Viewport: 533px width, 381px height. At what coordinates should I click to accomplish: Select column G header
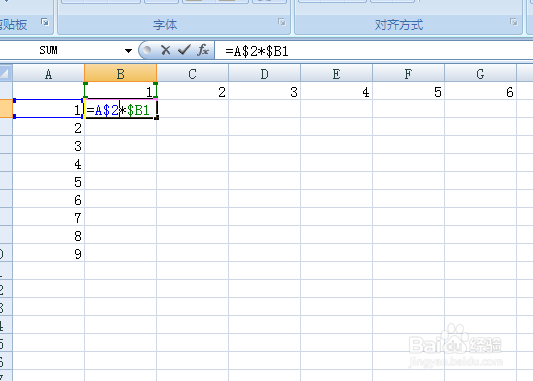(480, 73)
